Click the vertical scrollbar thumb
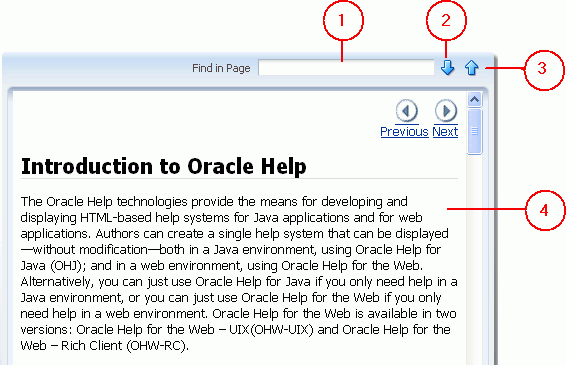The height and width of the screenshot is (365, 566). pyautogui.click(x=474, y=131)
